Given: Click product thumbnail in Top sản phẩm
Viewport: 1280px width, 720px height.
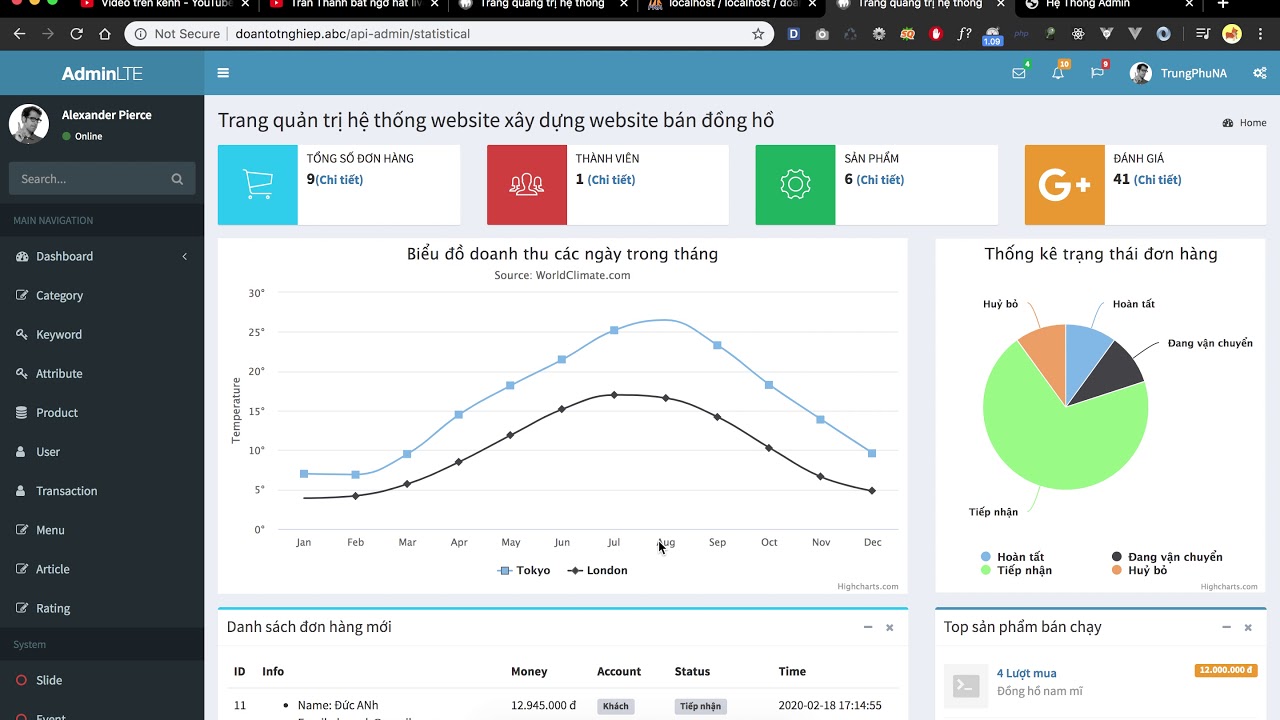Looking at the screenshot, I should 965,685.
